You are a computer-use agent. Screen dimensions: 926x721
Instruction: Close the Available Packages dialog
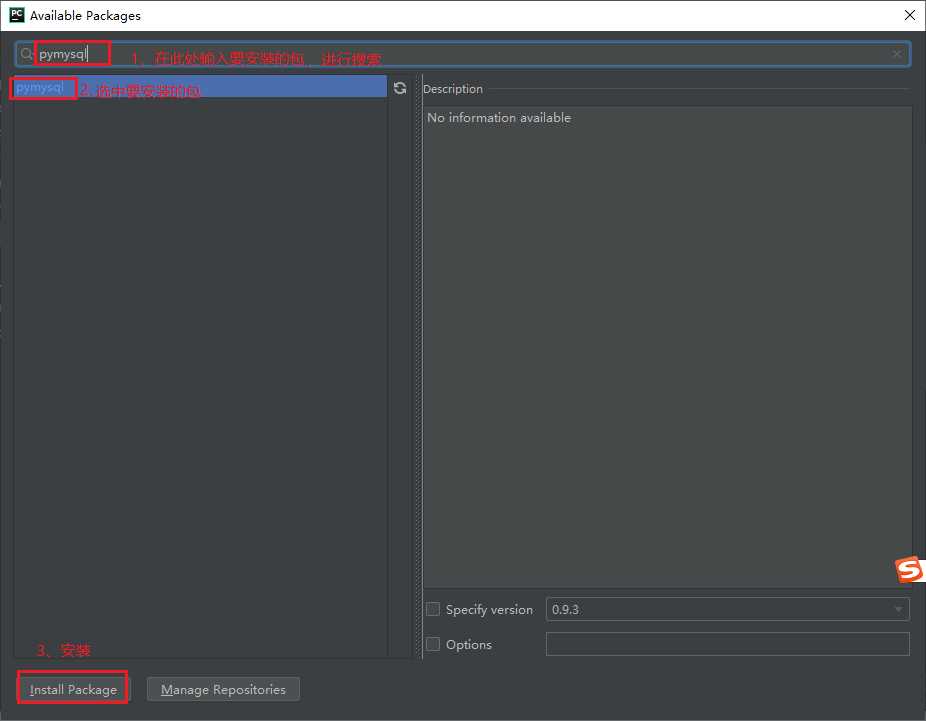pyautogui.click(x=909, y=15)
